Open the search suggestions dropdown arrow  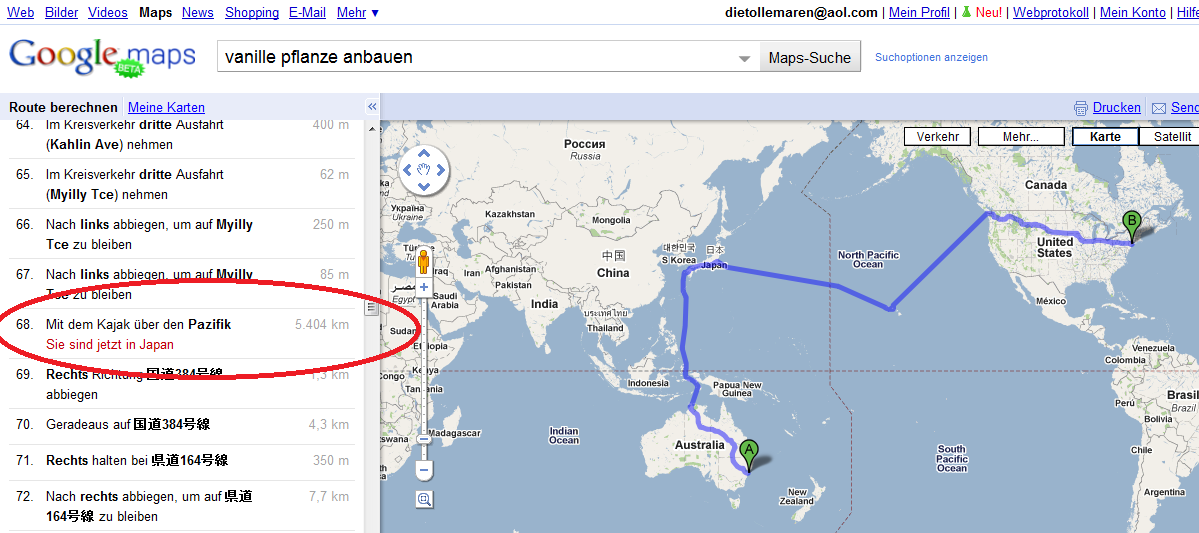coord(744,59)
